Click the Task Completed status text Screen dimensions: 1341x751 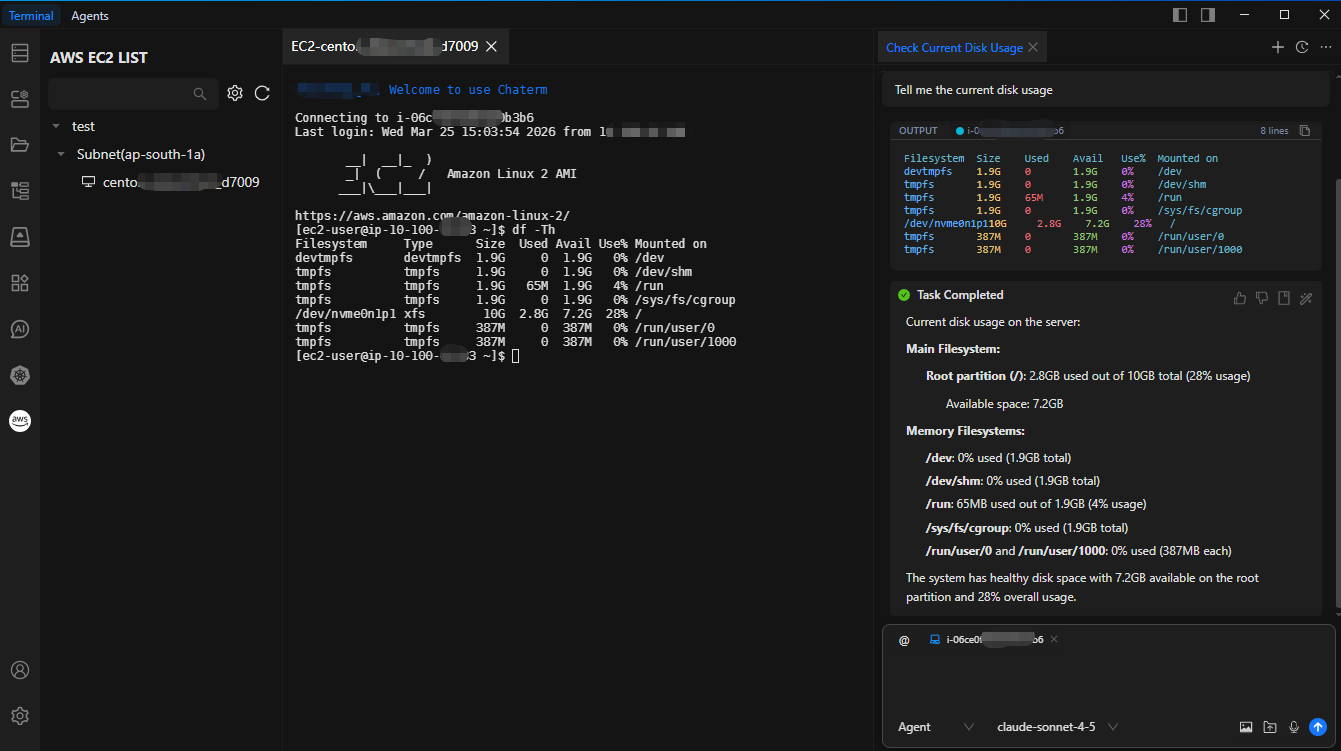pos(960,295)
